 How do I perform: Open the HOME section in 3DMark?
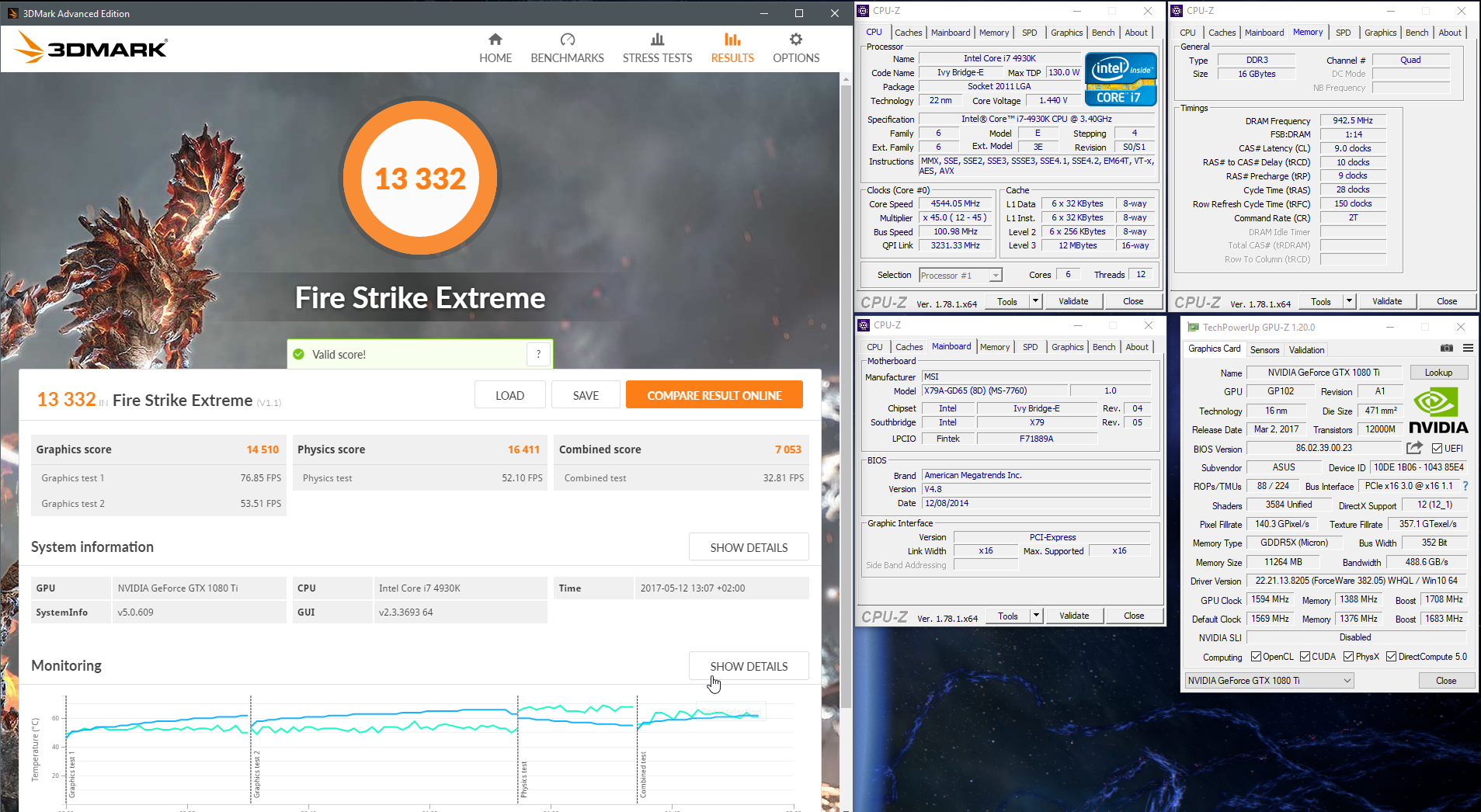click(495, 48)
